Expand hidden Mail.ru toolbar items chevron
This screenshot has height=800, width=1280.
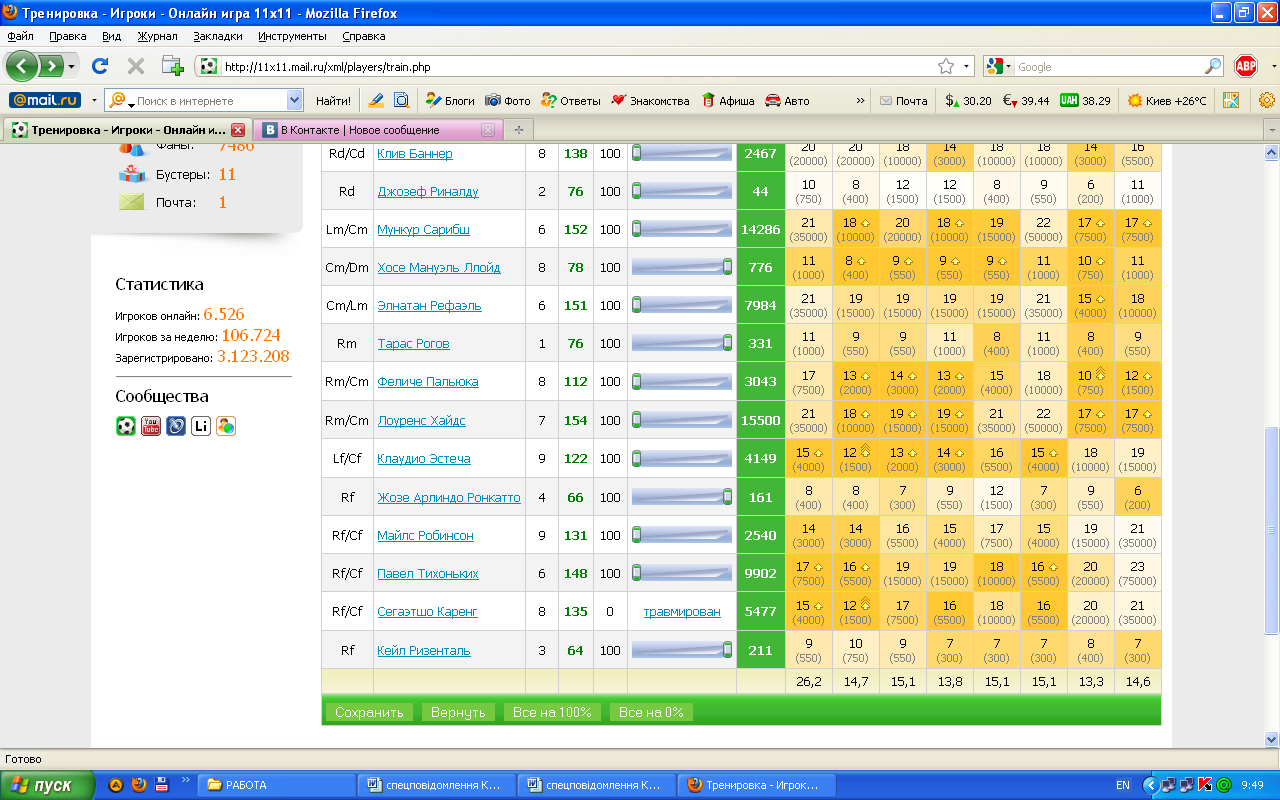860,101
